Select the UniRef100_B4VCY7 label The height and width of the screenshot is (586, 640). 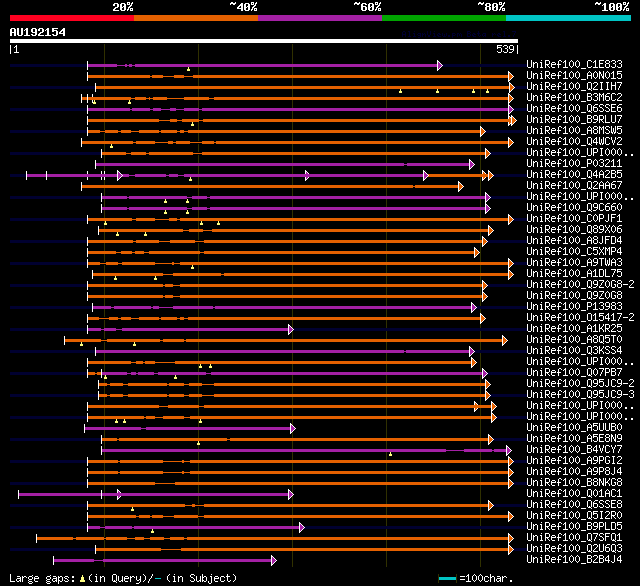click(x=574, y=450)
